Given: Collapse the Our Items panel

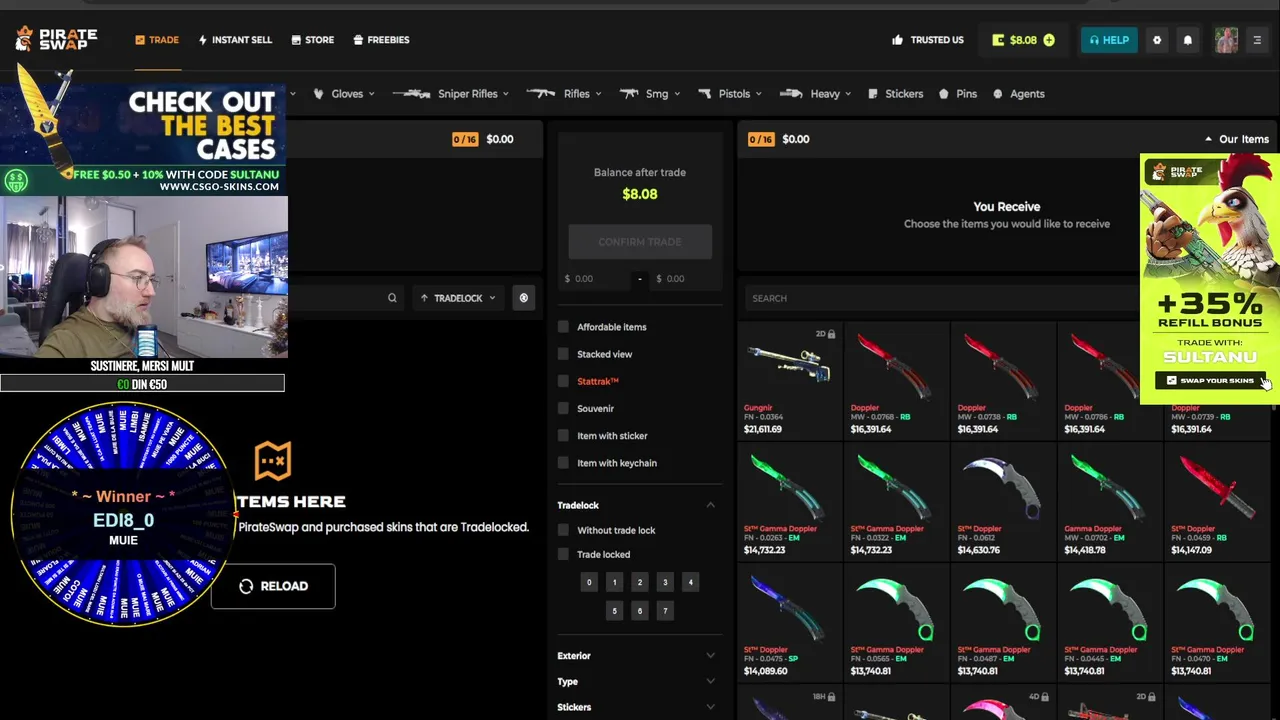Looking at the screenshot, I should (1236, 139).
